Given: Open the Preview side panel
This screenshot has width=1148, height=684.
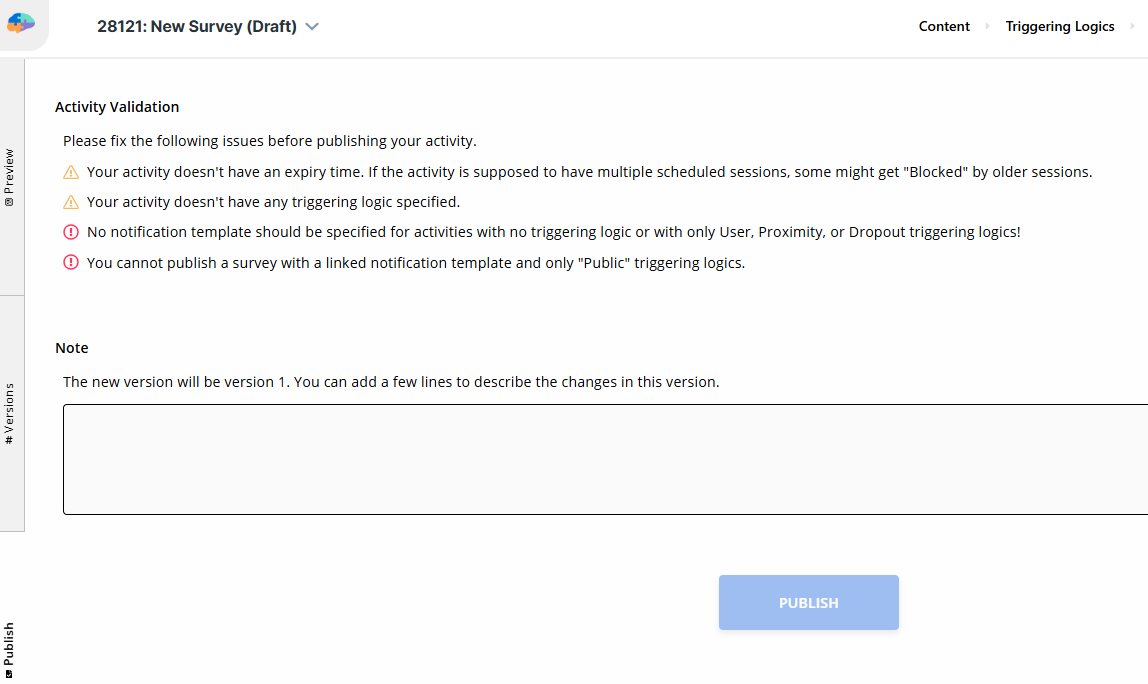Looking at the screenshot, I should click(x=10, y=177).
